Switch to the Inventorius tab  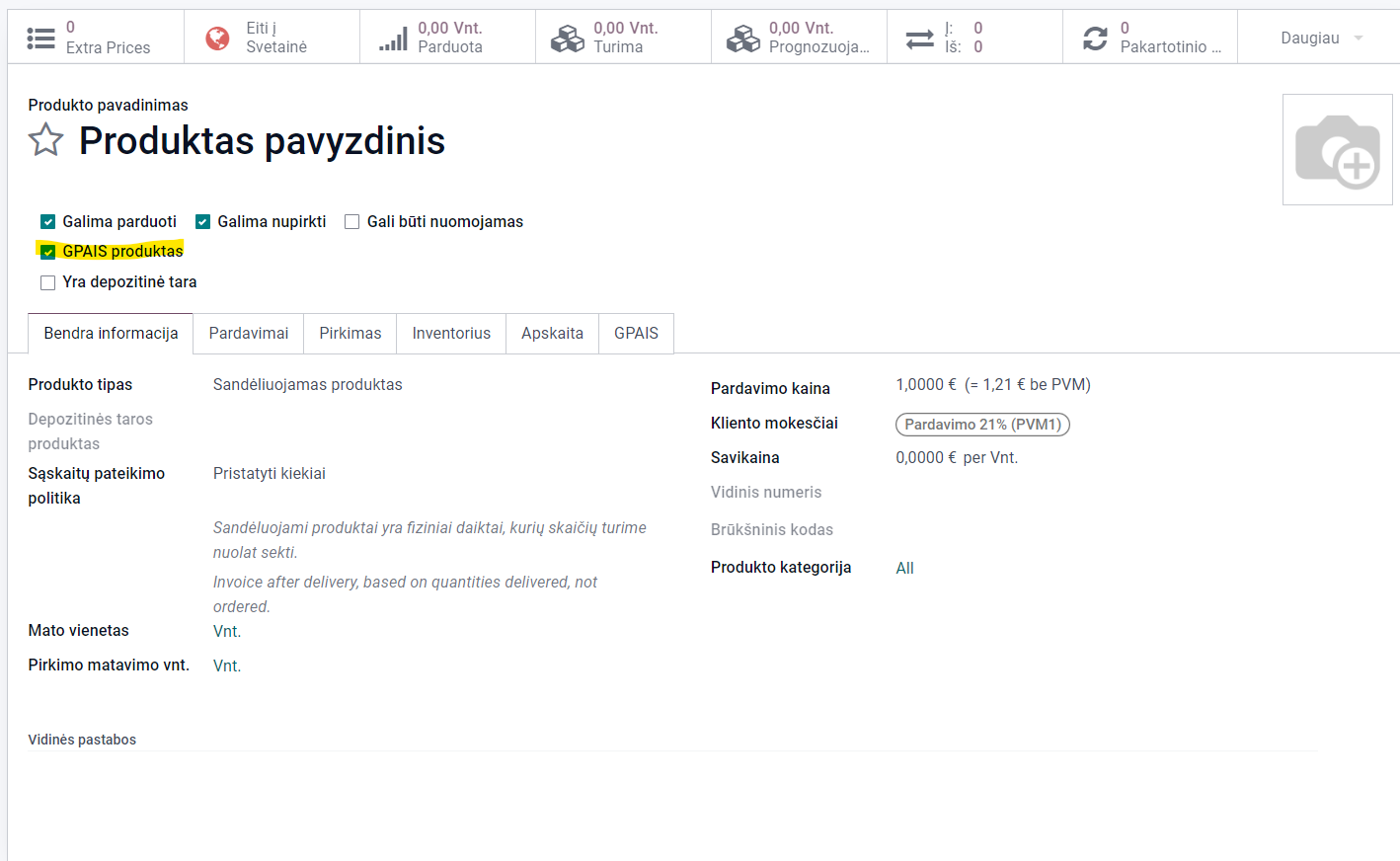pyautogui.click(x=451, y=334)
